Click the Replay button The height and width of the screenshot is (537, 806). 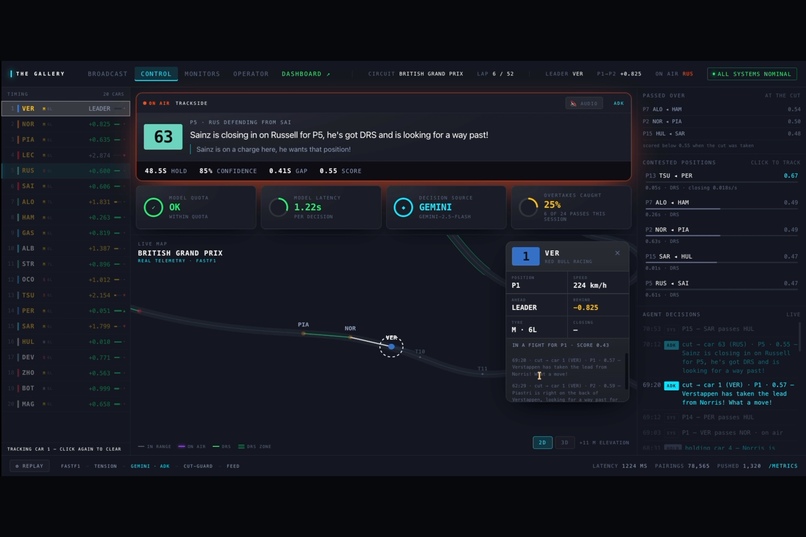(x=29, y=466)
